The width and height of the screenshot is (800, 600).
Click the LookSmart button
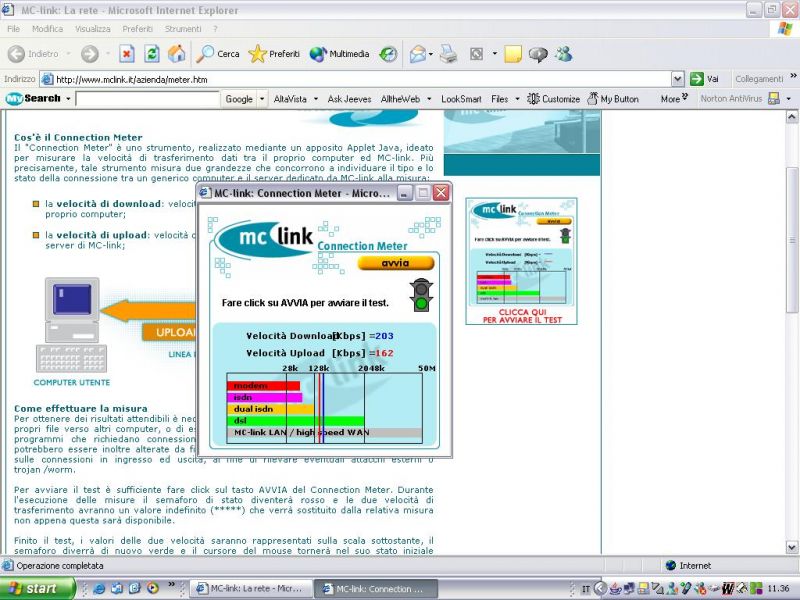(461, 98)
